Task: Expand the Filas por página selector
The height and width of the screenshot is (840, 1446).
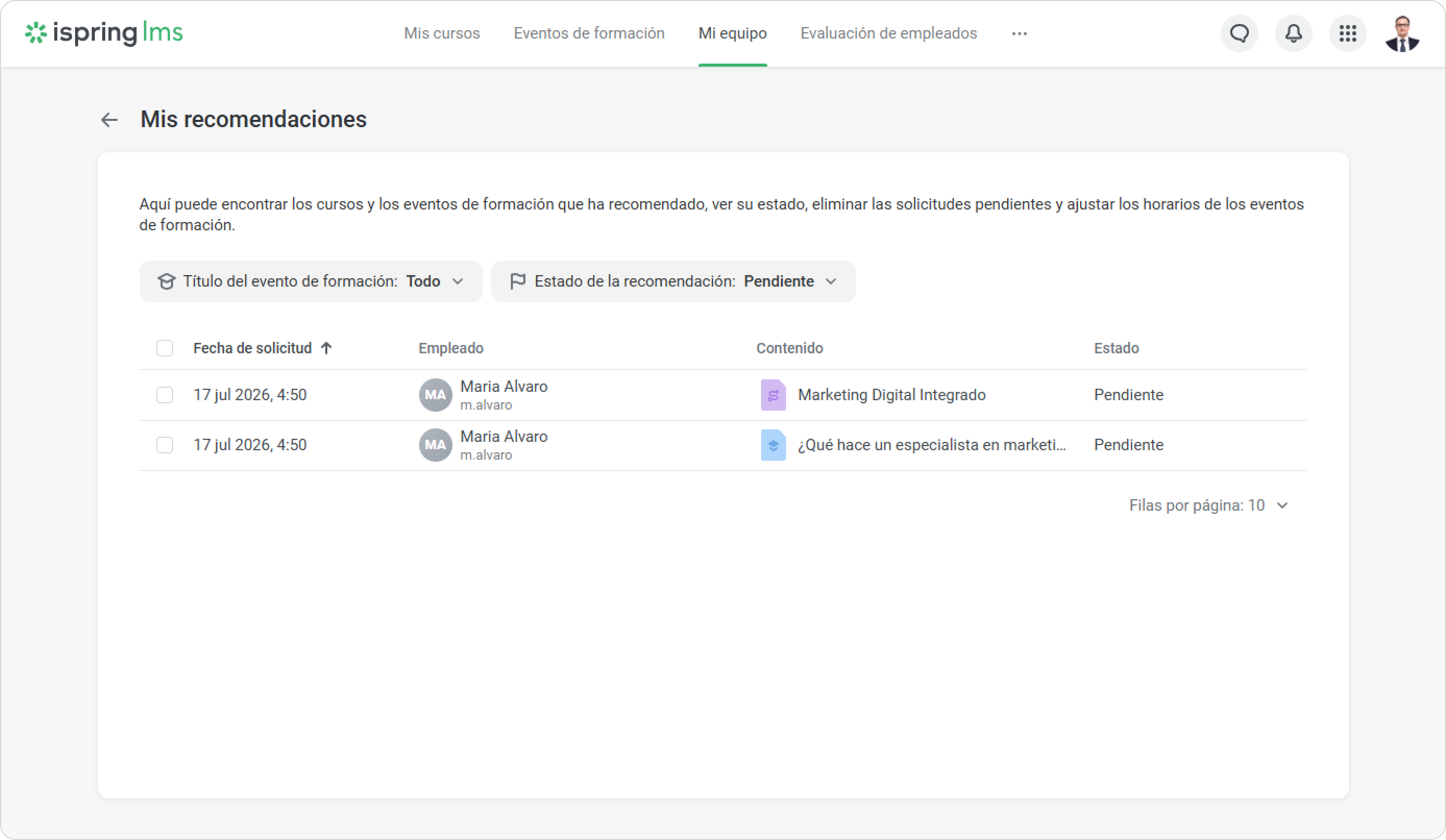Action: tap(1209, 505)
